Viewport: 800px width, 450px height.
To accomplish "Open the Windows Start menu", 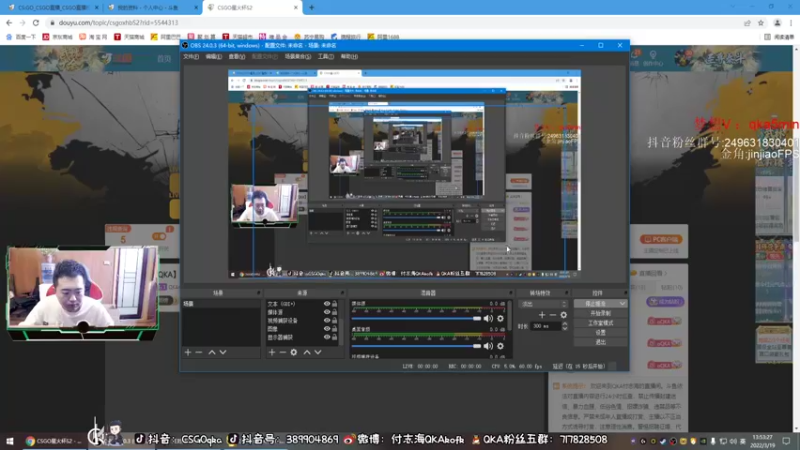I will (10, 441).
